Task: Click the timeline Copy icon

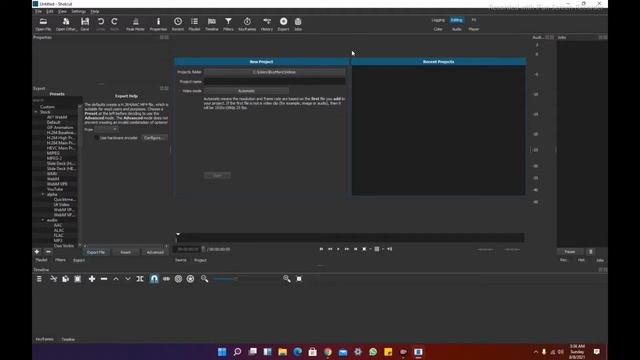Action: click(x=65, y=279)
